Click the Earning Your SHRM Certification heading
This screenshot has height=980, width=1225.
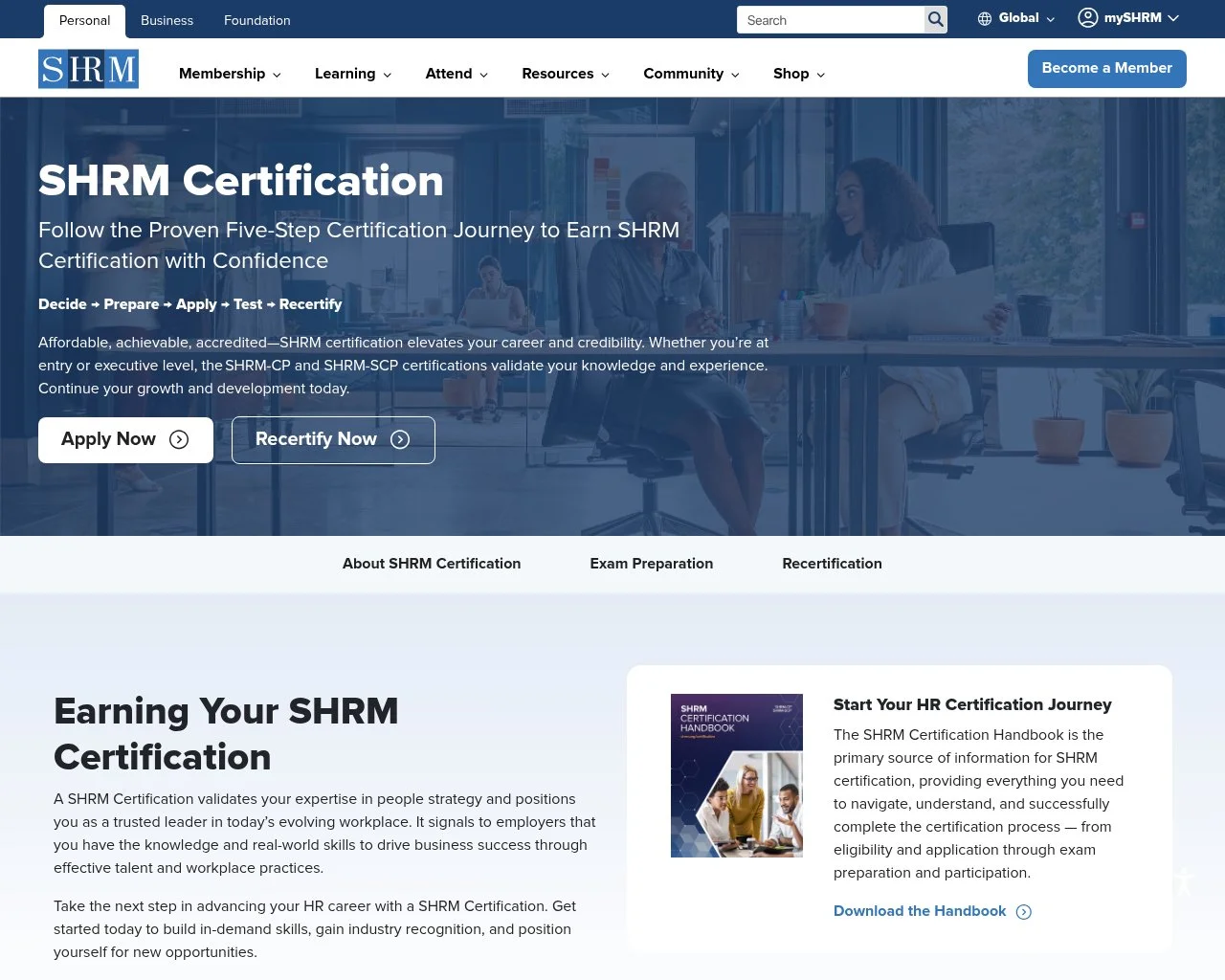click(x=226, y=734)
